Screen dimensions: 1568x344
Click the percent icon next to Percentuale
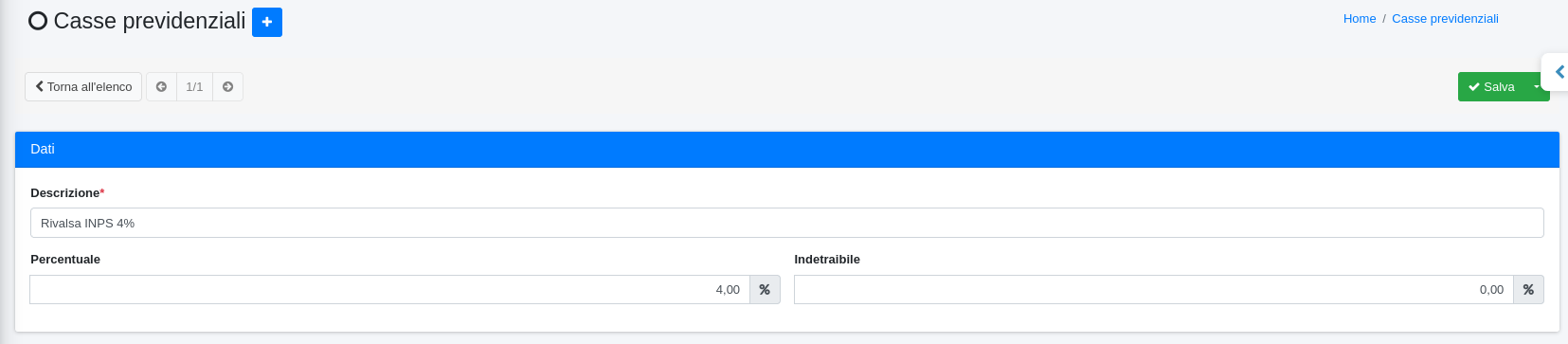point(765,290)
